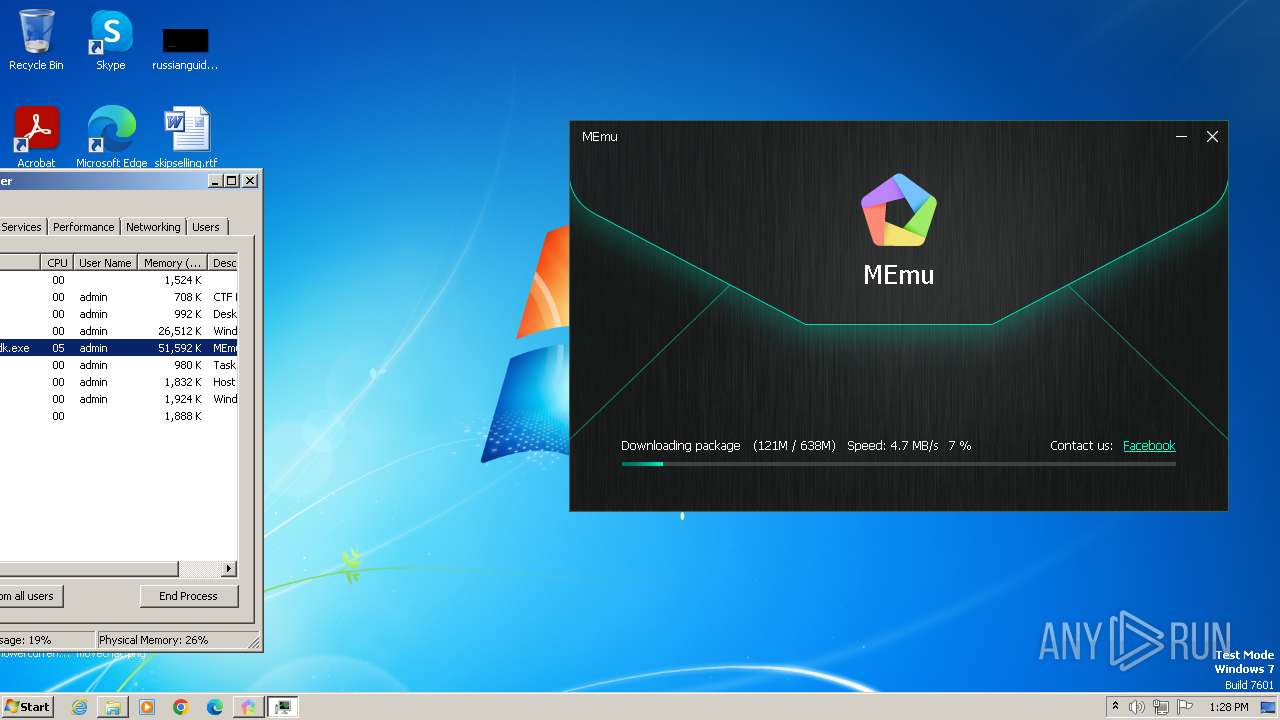Click End Process button
The width and height of the screenshot is (1280, 720).
tap(188, 596)
